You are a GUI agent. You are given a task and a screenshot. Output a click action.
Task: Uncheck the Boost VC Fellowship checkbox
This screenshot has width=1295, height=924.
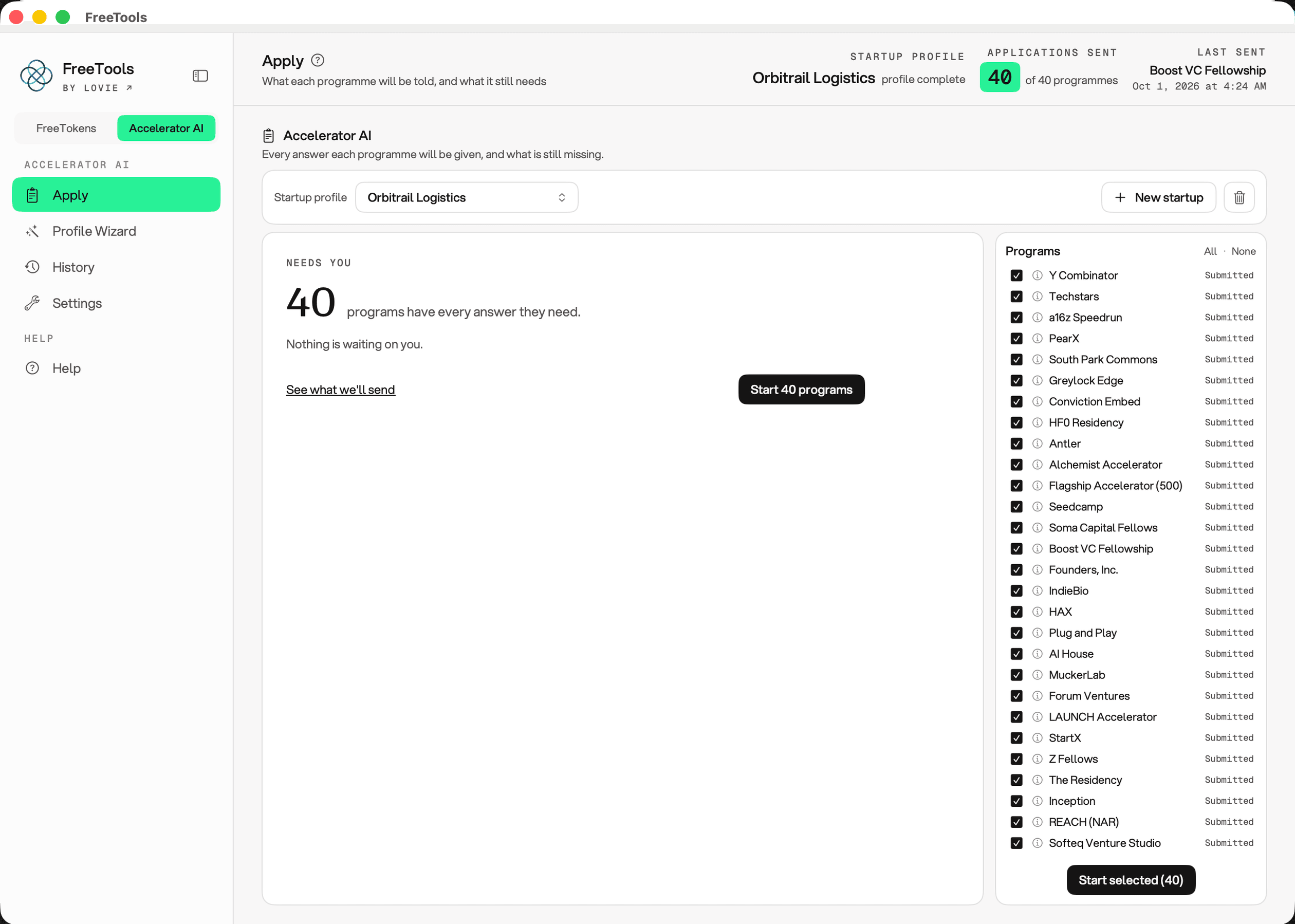tap(1016, 549)
